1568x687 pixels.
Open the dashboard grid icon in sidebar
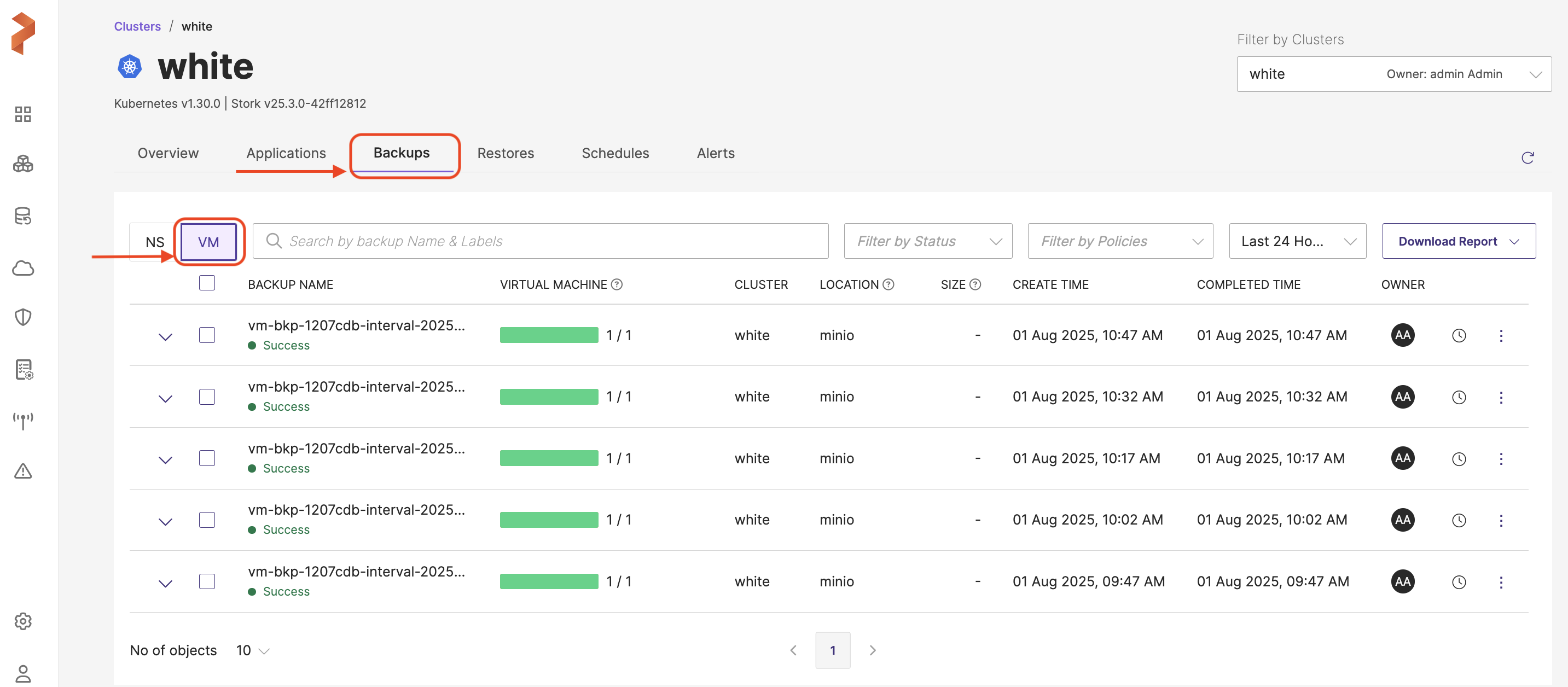[23, 114]
